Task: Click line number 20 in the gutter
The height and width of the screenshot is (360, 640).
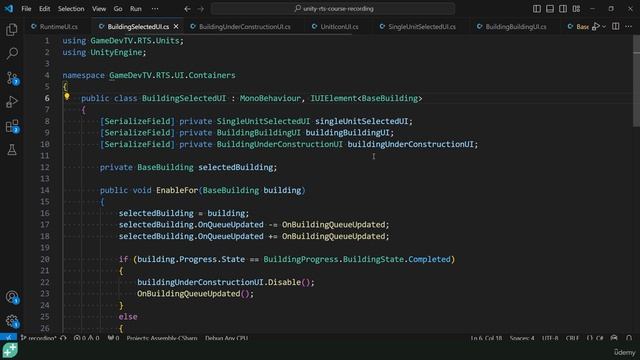Action: [x=45, y=259]
